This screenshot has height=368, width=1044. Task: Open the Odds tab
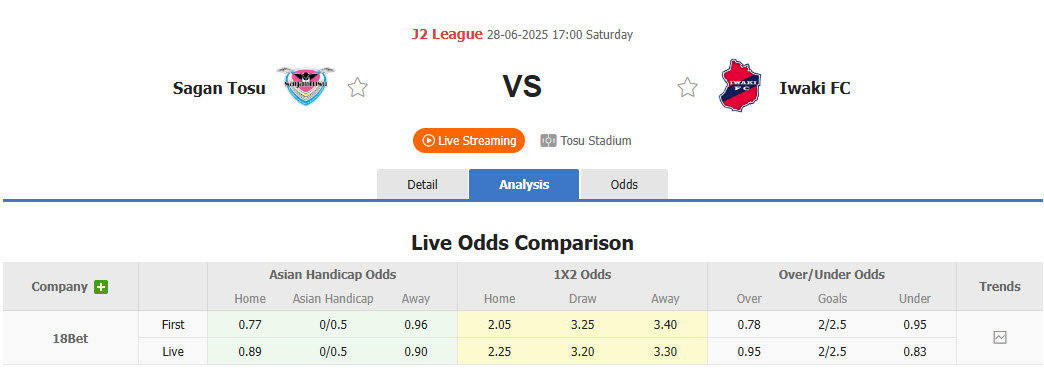pos(624,184)
